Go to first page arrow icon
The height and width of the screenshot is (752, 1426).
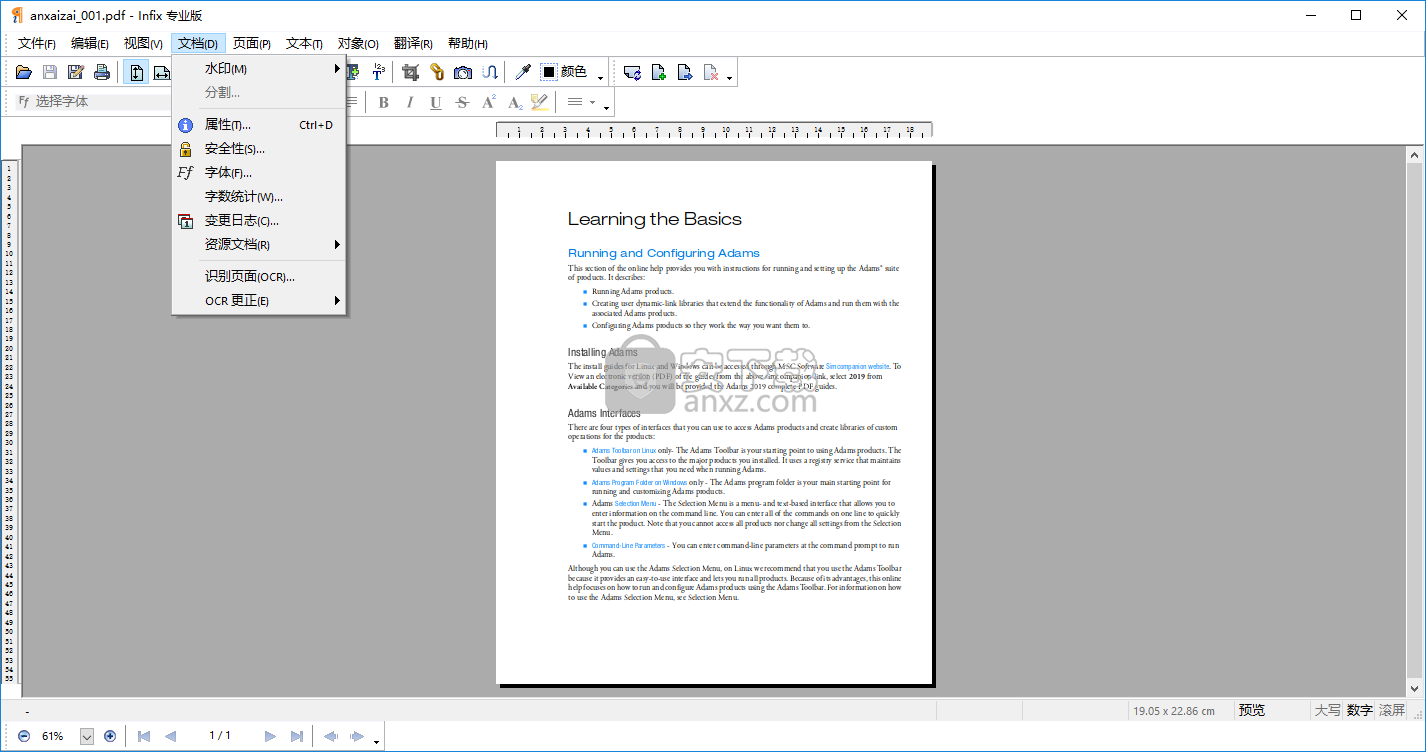pos(144,736)
